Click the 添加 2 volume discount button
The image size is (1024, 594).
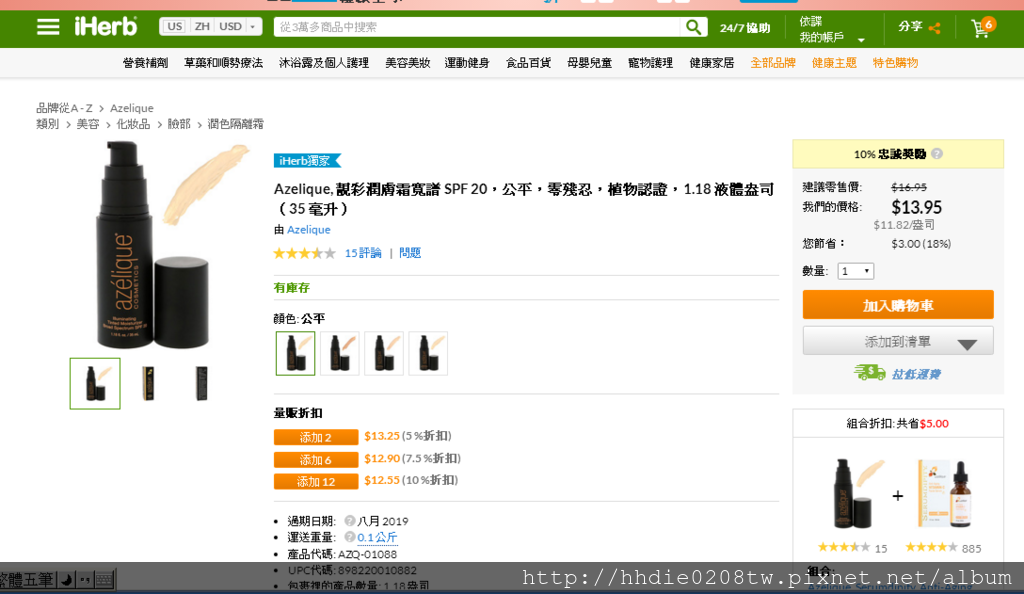316,437
